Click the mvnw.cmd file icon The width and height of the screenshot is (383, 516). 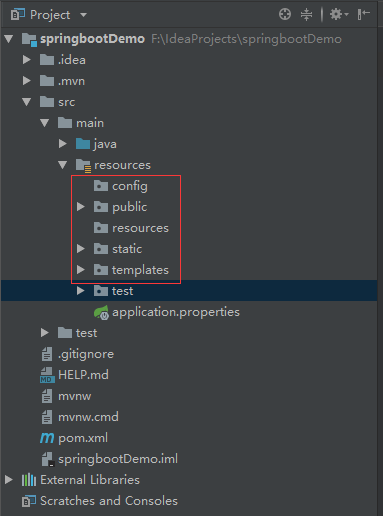point(47,417)
